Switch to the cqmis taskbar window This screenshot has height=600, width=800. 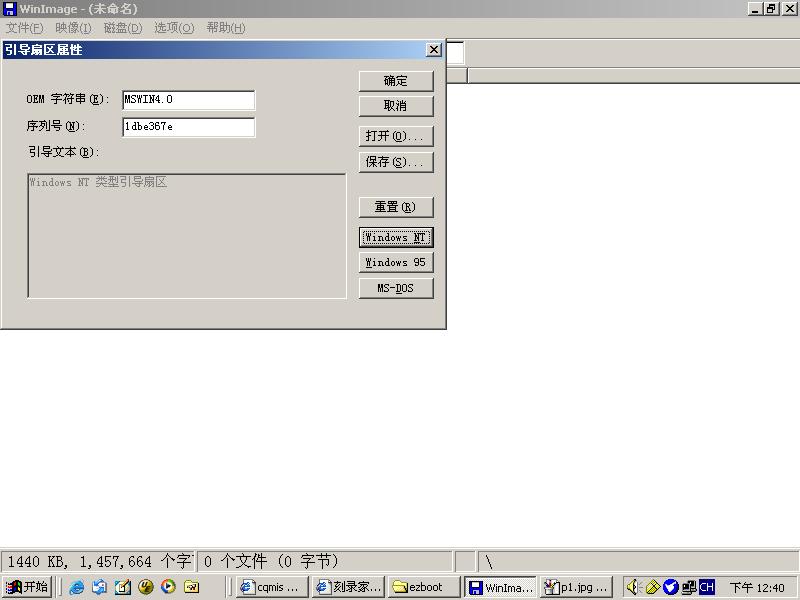272,587
